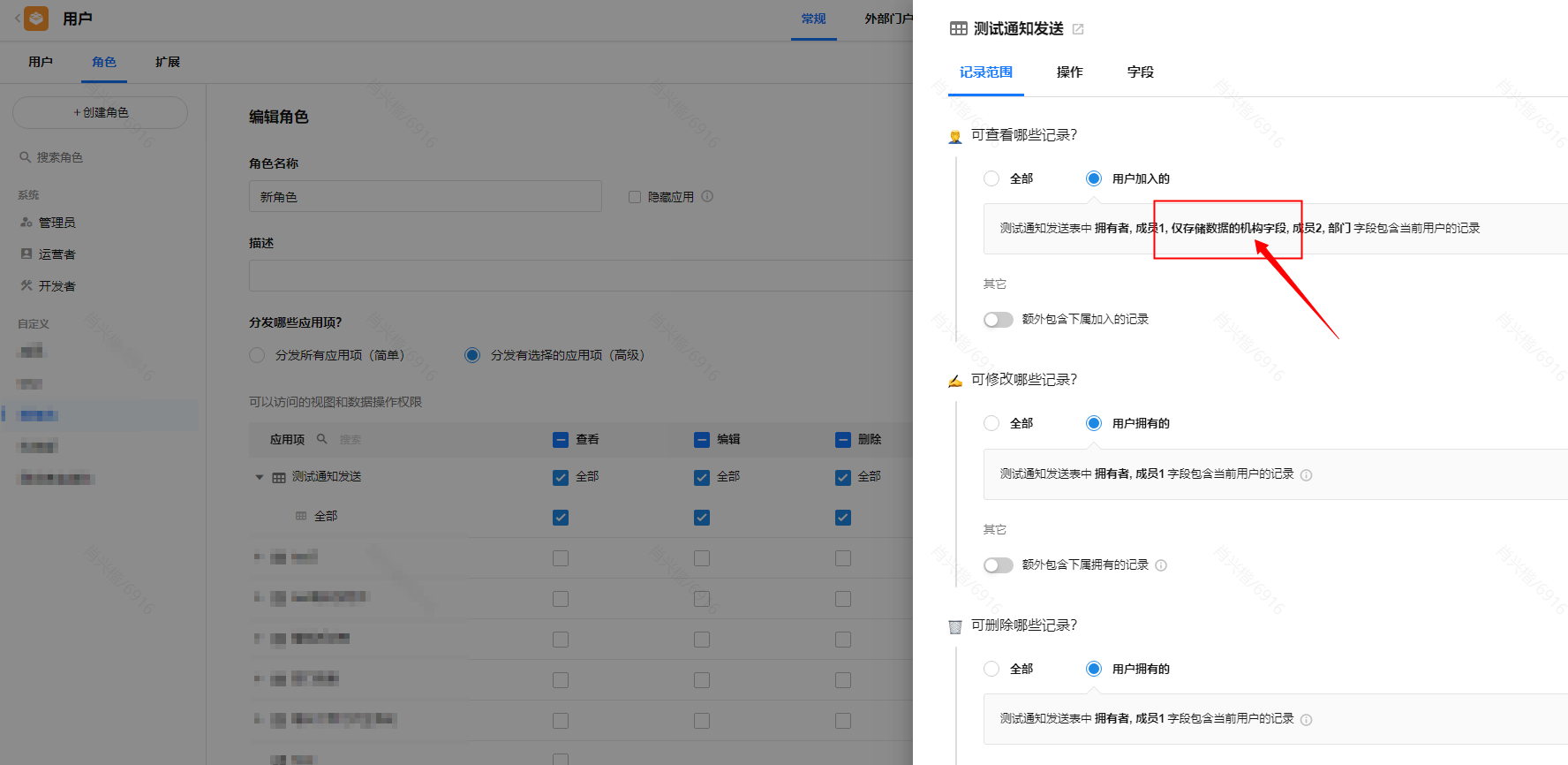Check the 隐藏应用 checkbox
This screenshot has width=1568, height=765.
click(634, 197)
